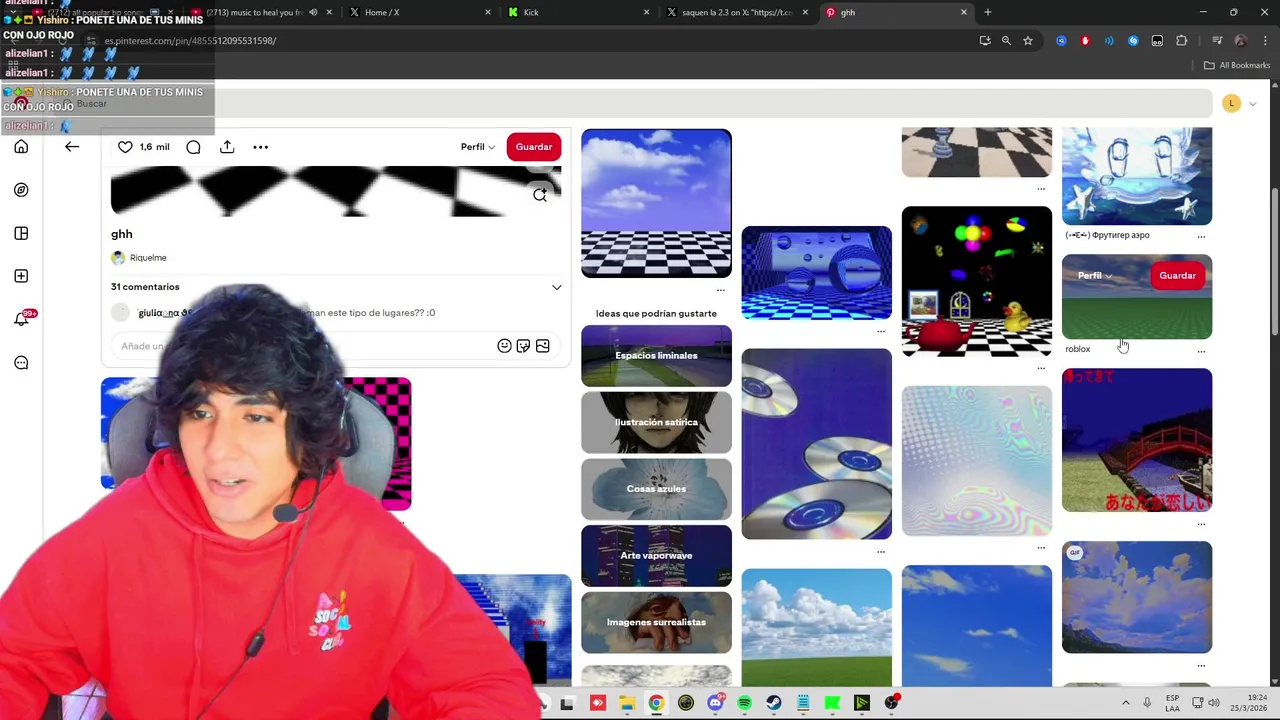The width and height of the screenshot is (1280, 720).
Task: Open media controls music-note icon
Action: point(1217,41)
